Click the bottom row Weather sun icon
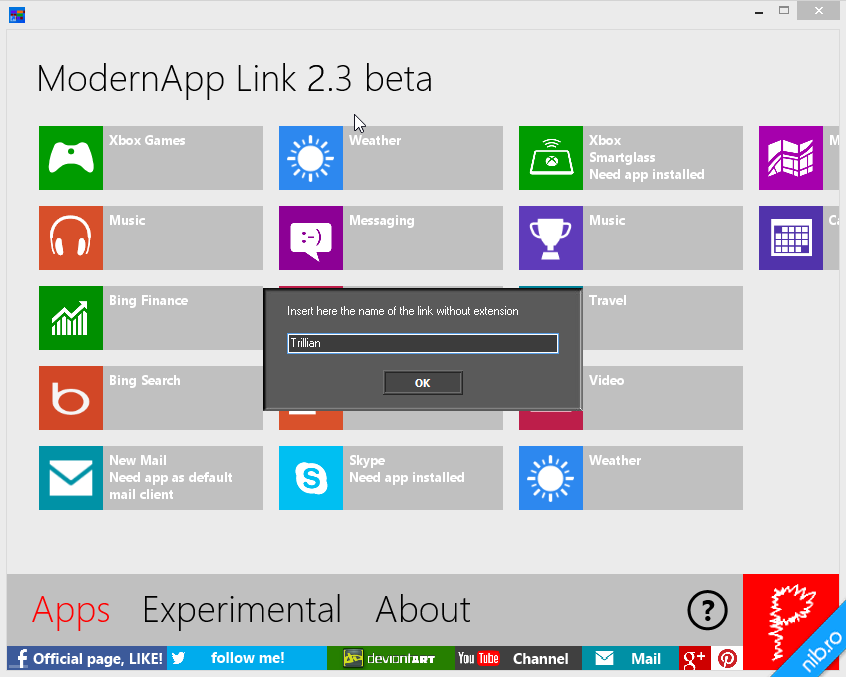 tap(551, 477)
